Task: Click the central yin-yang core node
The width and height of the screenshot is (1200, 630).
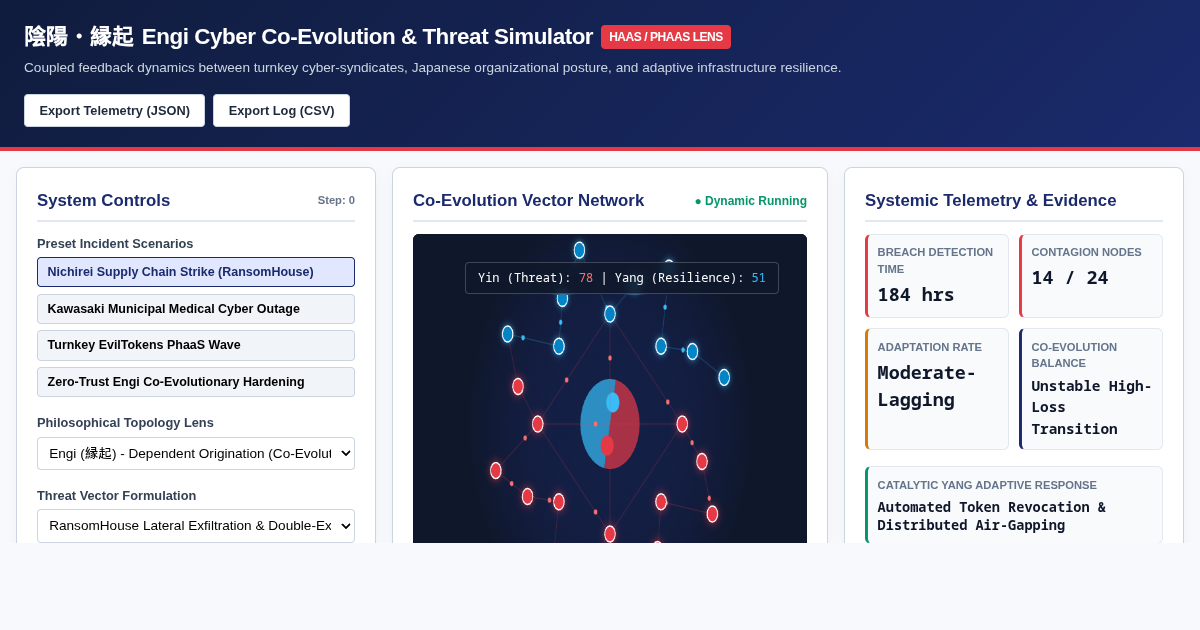Action: coord(610,424)
